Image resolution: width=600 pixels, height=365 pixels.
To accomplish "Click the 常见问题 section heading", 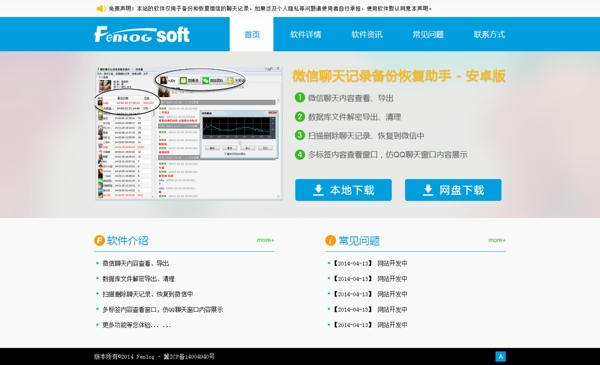I will coord(359,241).
